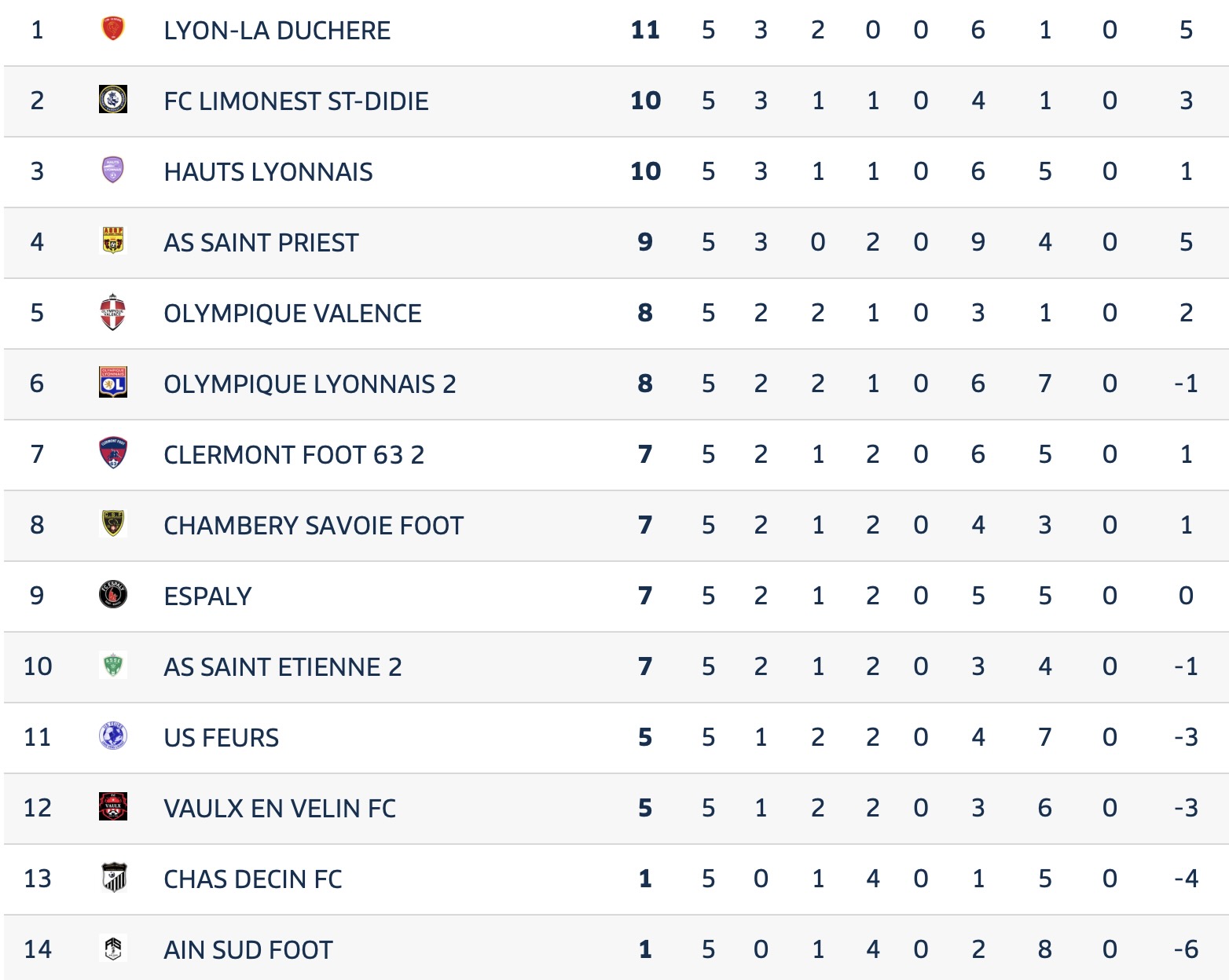Click the US Feurs blue globe logo
The image size is (1229, 980).
pos(113,736)
